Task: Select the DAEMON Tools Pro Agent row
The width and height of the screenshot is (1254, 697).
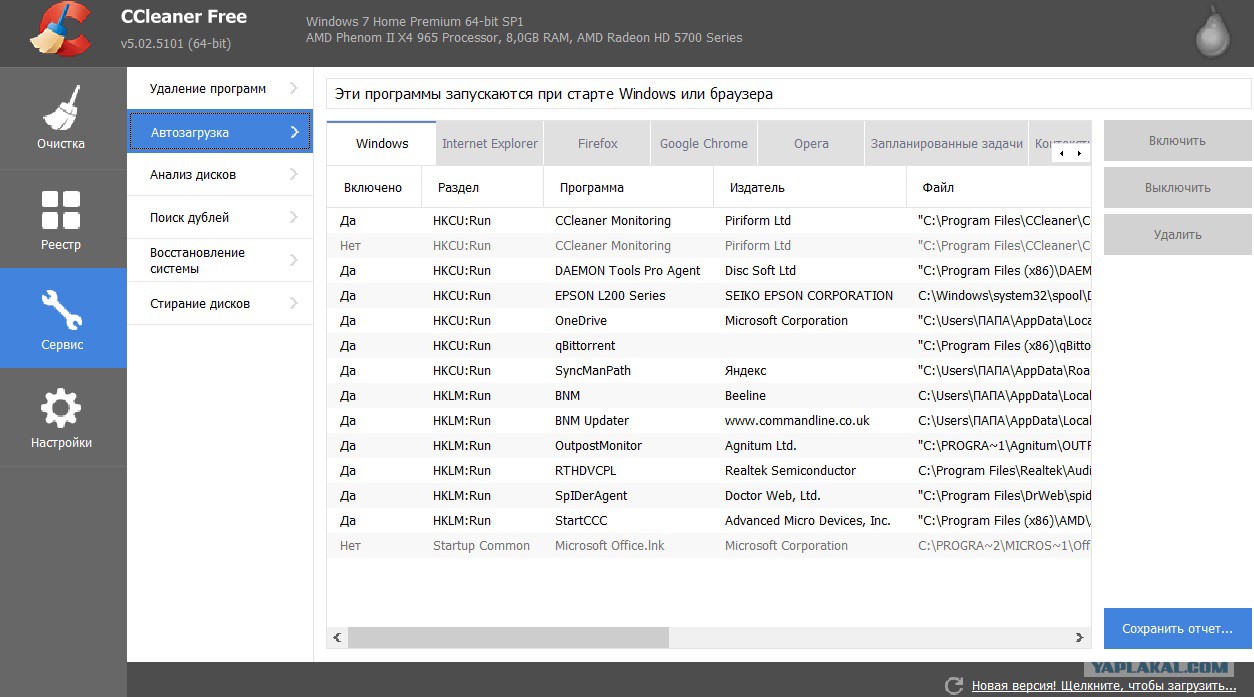Action: pyautogui.click(x=709, y=271)
